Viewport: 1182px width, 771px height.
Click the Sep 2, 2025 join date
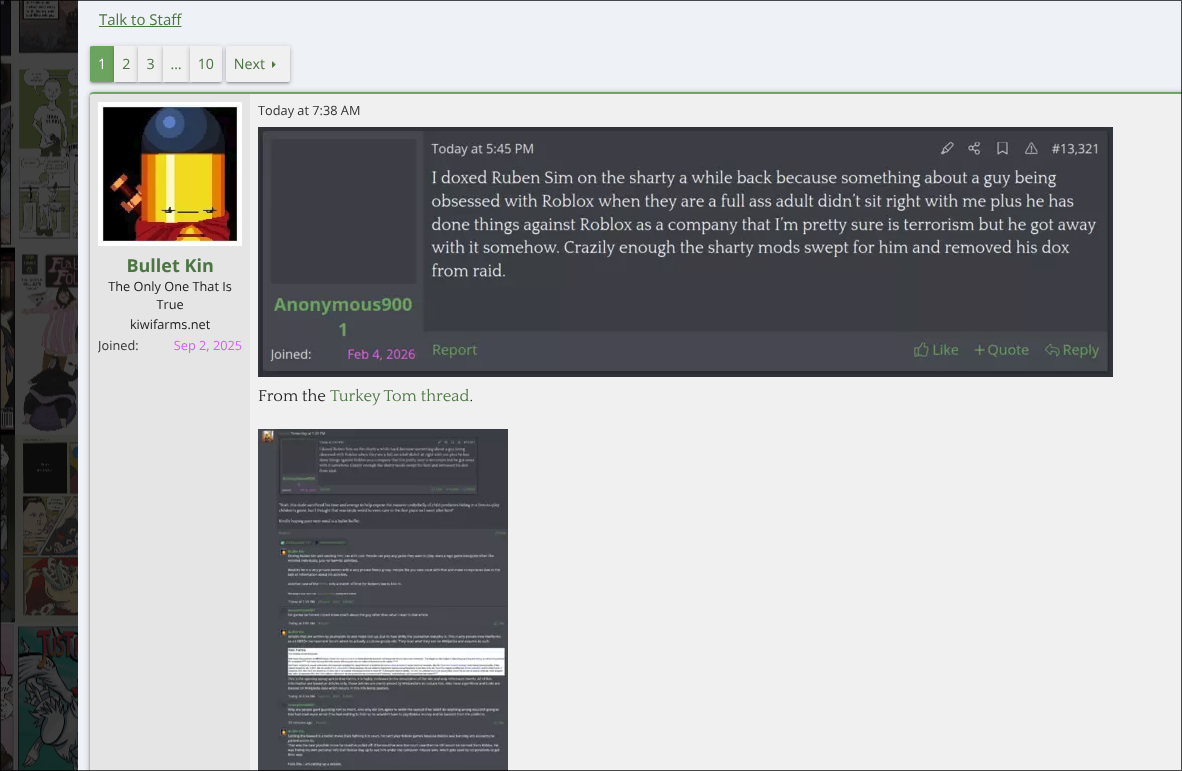(x=207, y=346)
